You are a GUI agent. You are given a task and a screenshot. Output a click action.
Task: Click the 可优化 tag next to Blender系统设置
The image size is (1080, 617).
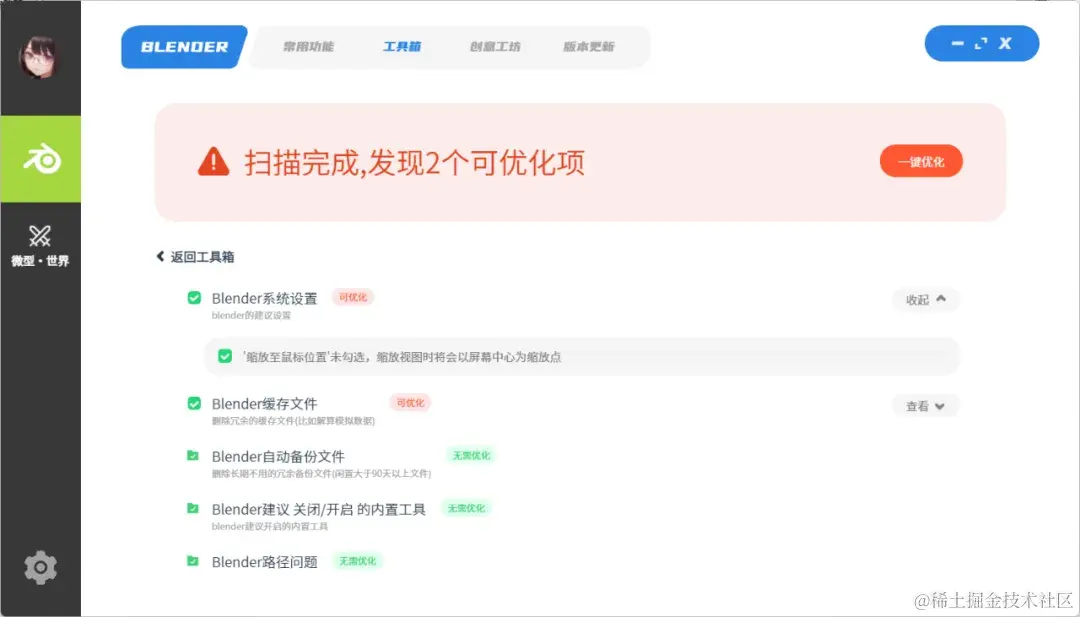point(353,297)
